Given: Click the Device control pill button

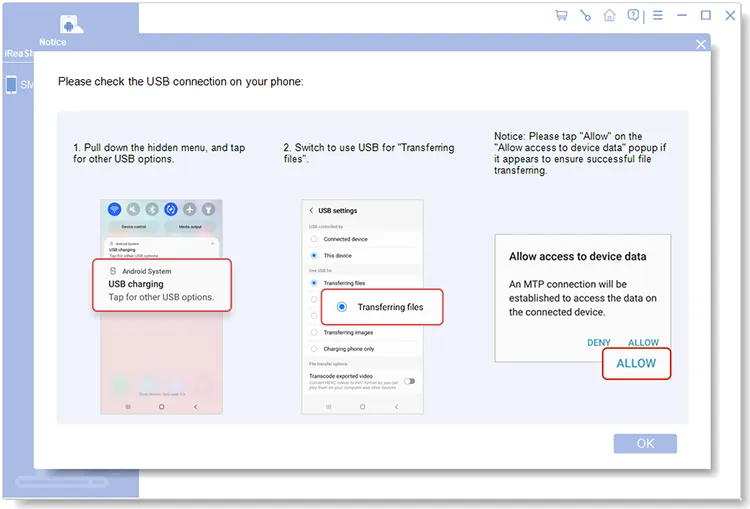Looking at the screenshot, I should click(133, 226).
